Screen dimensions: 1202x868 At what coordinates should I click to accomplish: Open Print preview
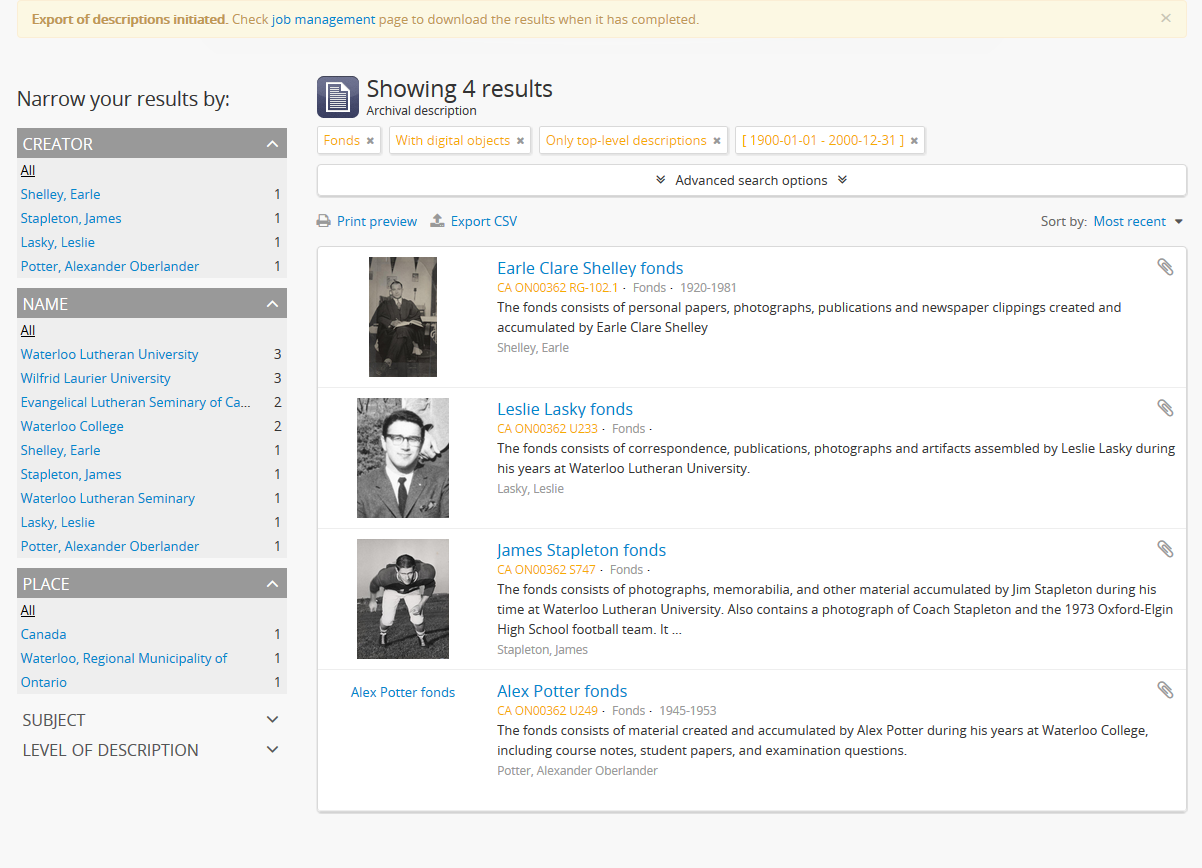coord(367,221)
